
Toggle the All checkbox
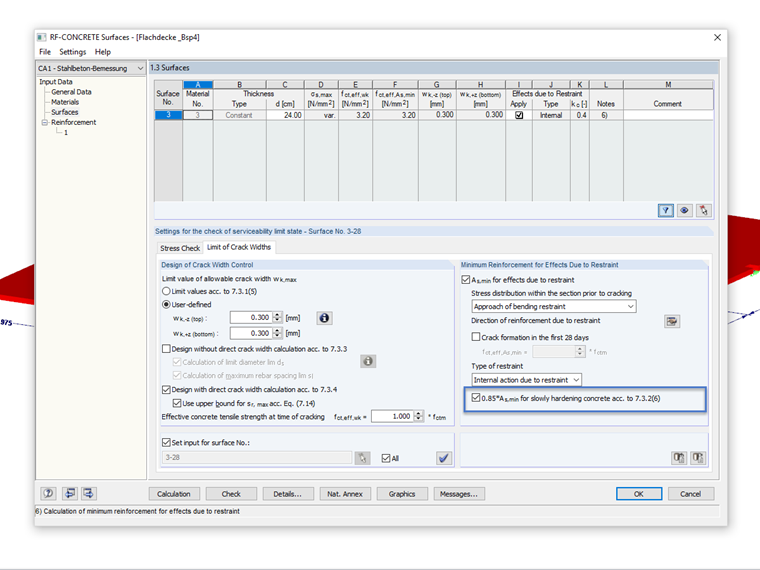coord(386,458)
